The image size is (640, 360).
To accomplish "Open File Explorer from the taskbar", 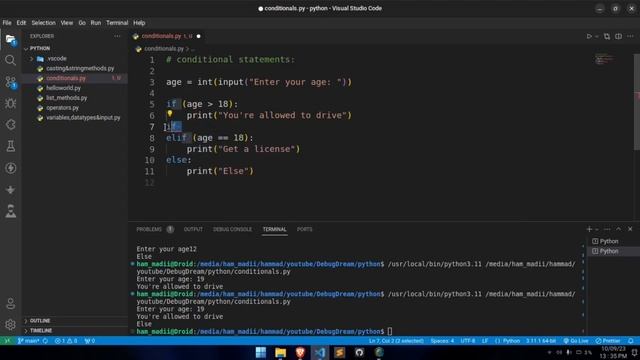I will [x=280, y=352].
